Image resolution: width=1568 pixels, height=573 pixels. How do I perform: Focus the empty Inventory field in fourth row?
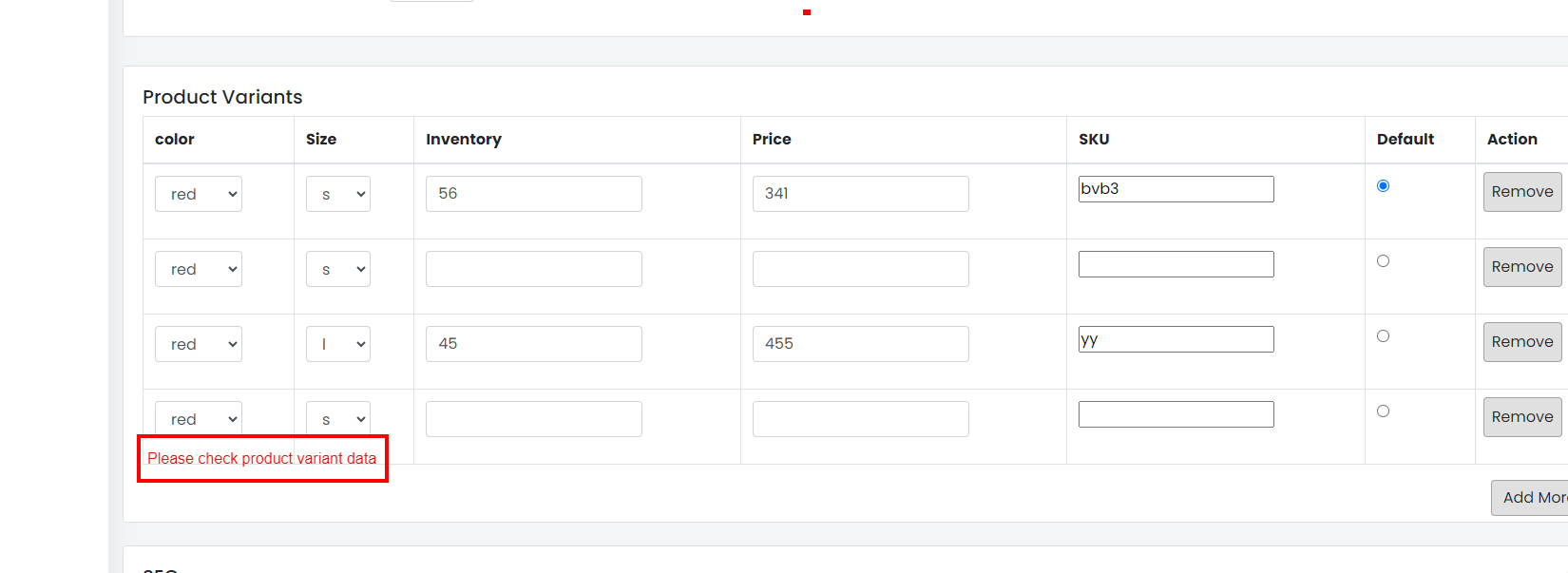click(534, 419)
